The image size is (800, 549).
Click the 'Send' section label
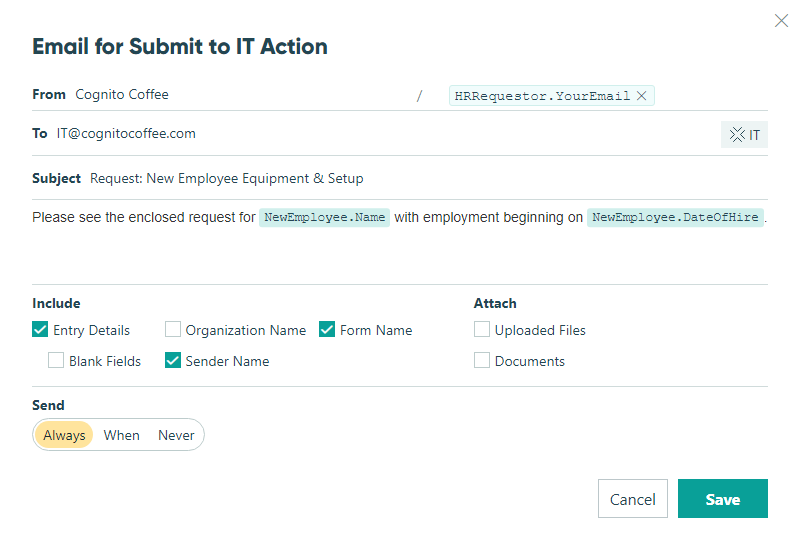pos(48,405)
